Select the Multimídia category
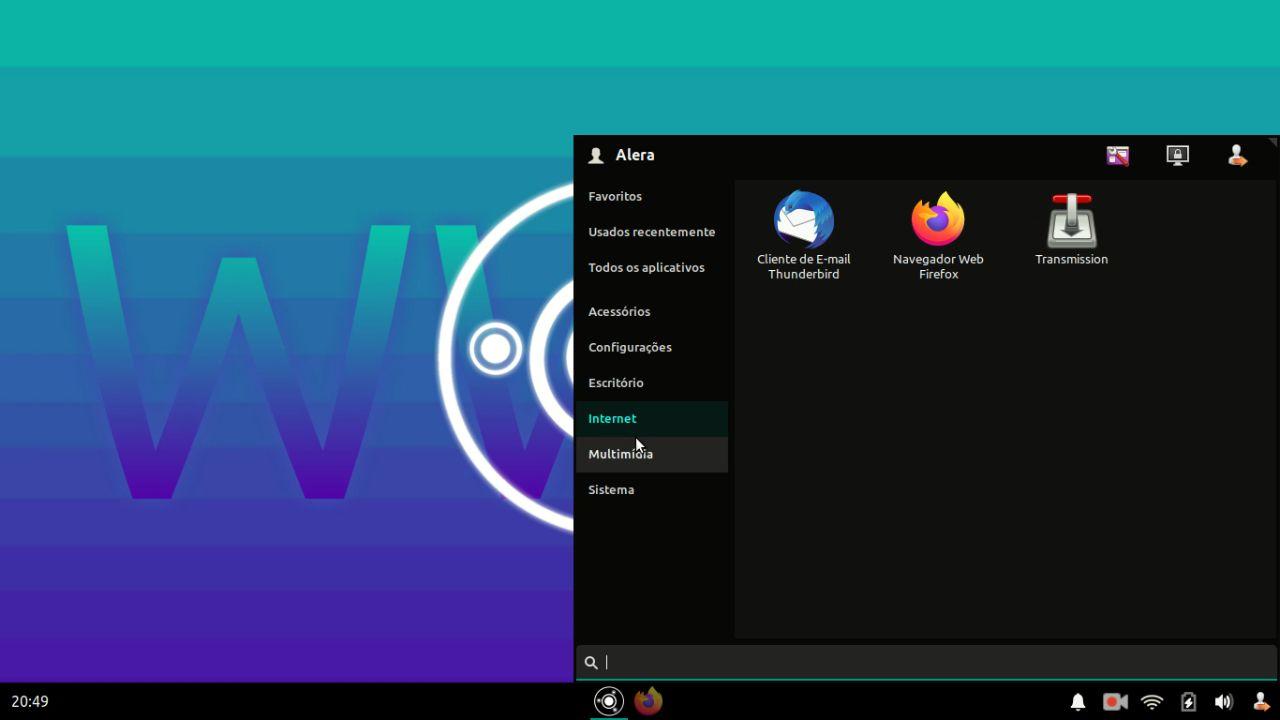The image size is (1280, 720). point(620,454)
